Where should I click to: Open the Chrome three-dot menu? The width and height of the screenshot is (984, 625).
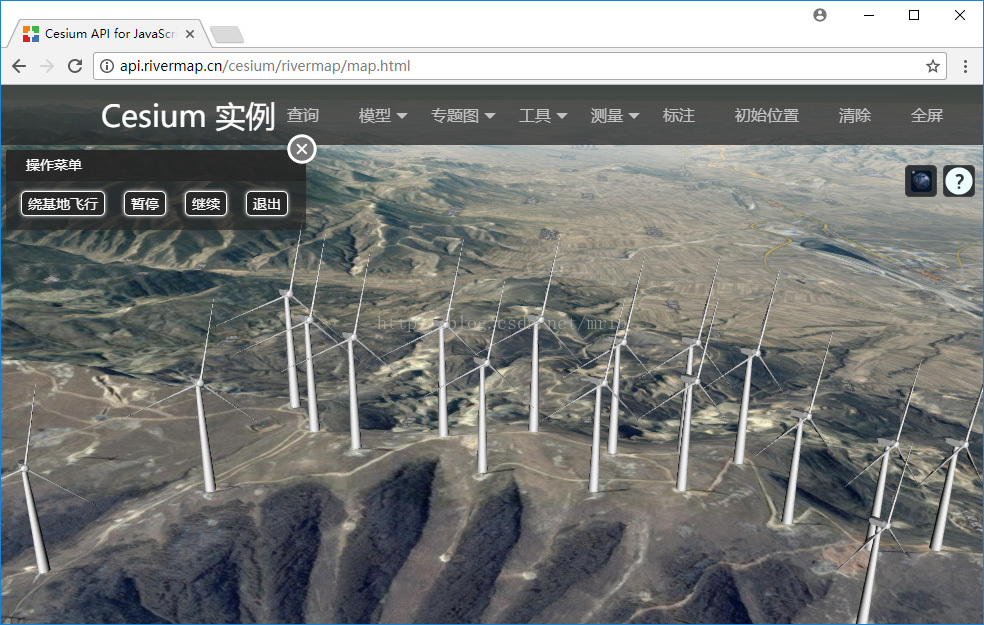pyautogui.click(x=965, y=66)
